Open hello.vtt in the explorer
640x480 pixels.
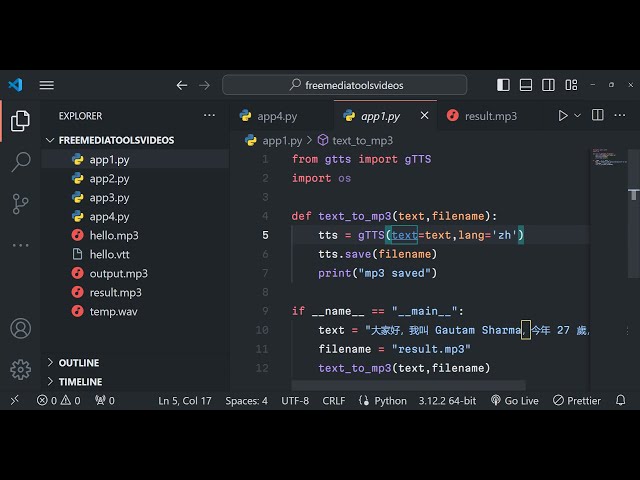[x=110, y=254]
